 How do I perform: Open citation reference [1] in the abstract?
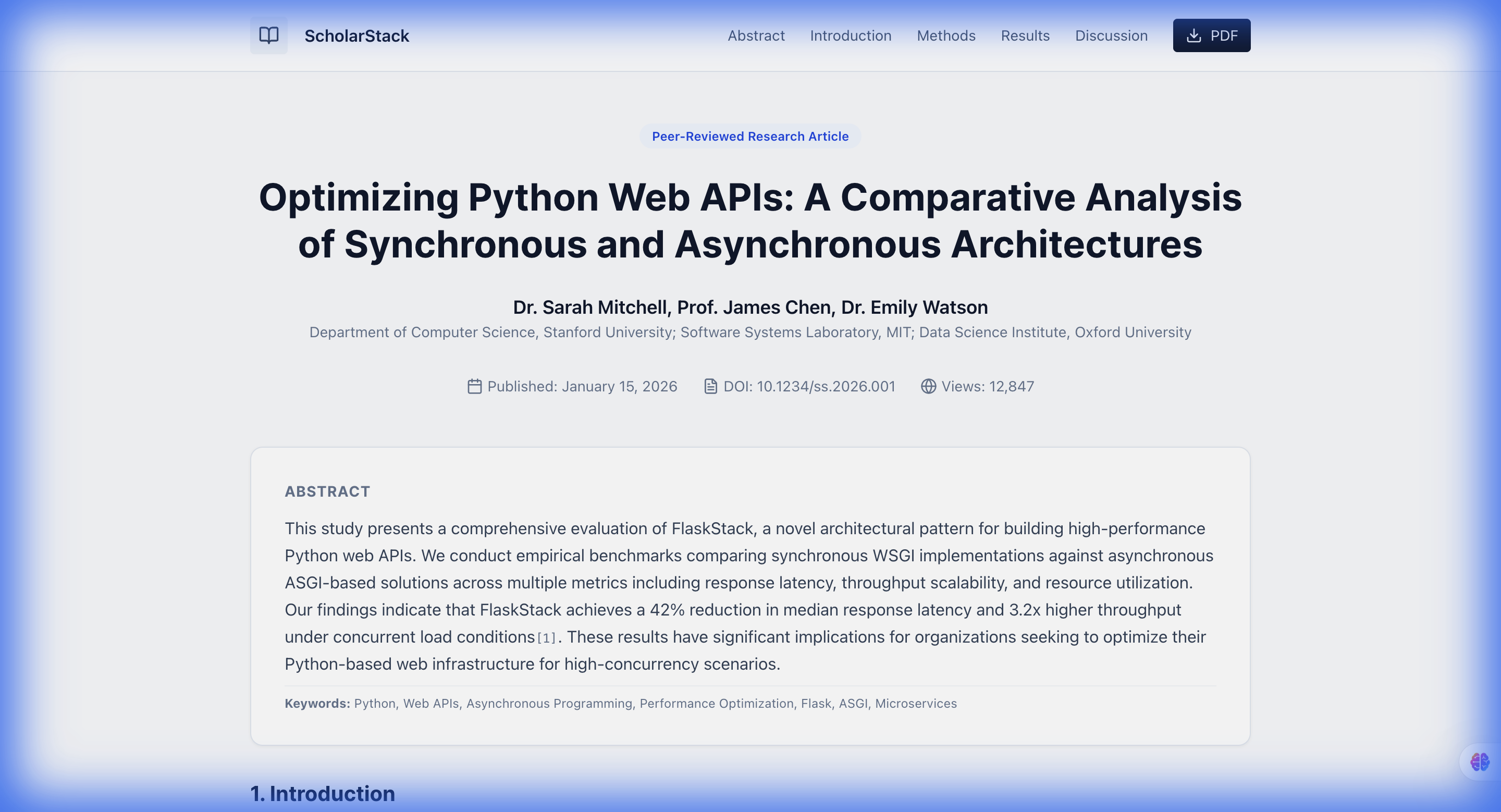tap(546, 638)
